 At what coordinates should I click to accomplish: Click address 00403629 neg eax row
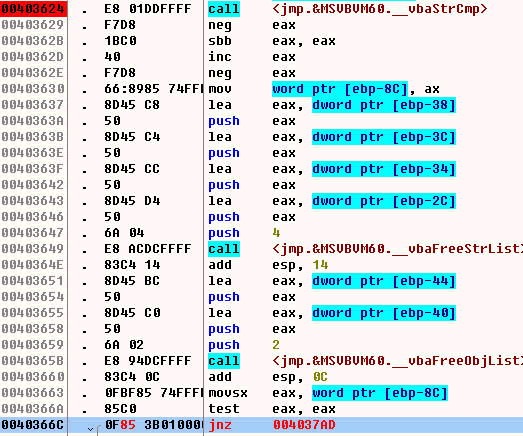tap(33, 25)
